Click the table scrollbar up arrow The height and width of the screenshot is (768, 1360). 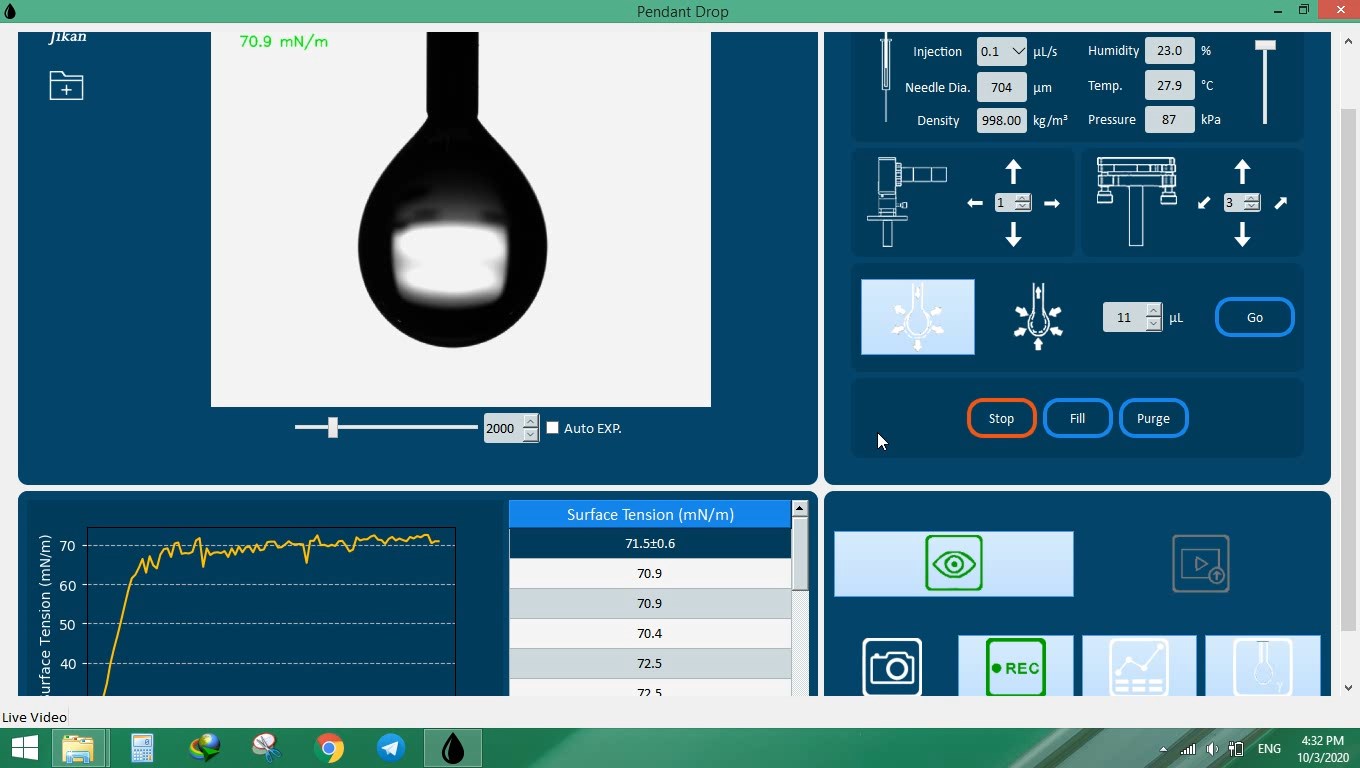point(799,509)
